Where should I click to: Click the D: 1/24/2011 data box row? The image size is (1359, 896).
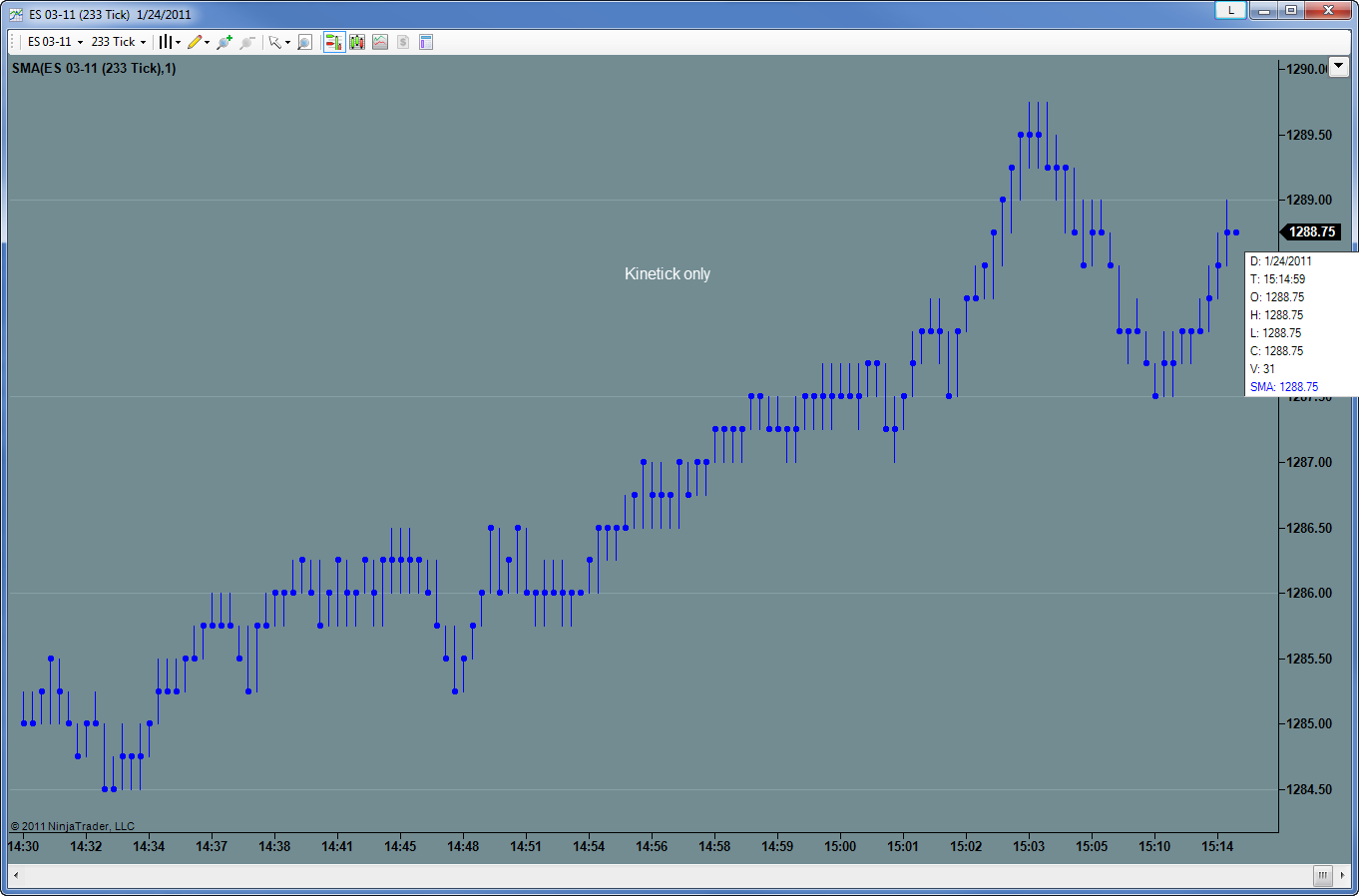[x=1281, y=261]
